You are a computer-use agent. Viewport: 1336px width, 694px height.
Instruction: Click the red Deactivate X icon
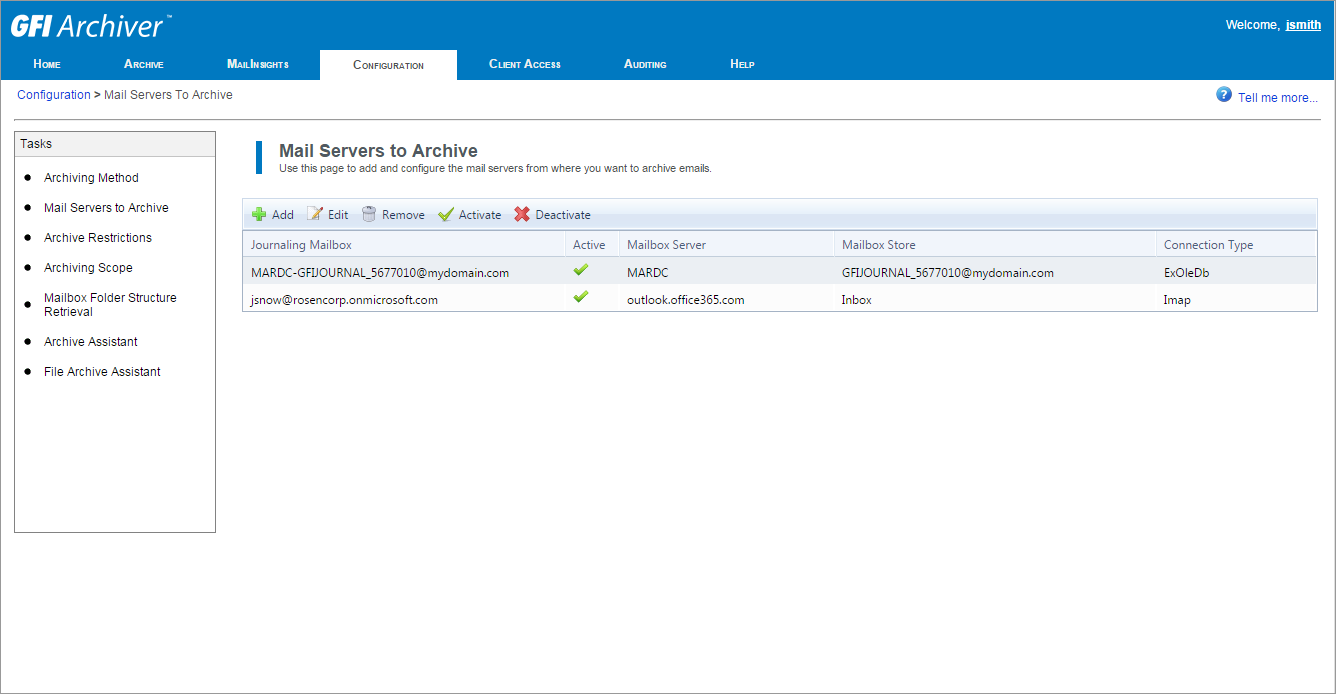522,215
